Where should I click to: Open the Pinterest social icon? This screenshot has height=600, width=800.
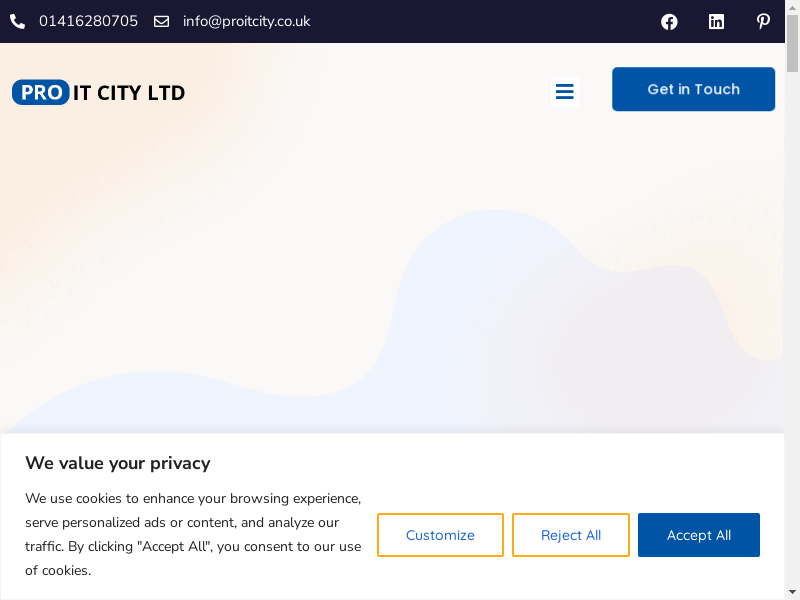click(x=763, y=22)
